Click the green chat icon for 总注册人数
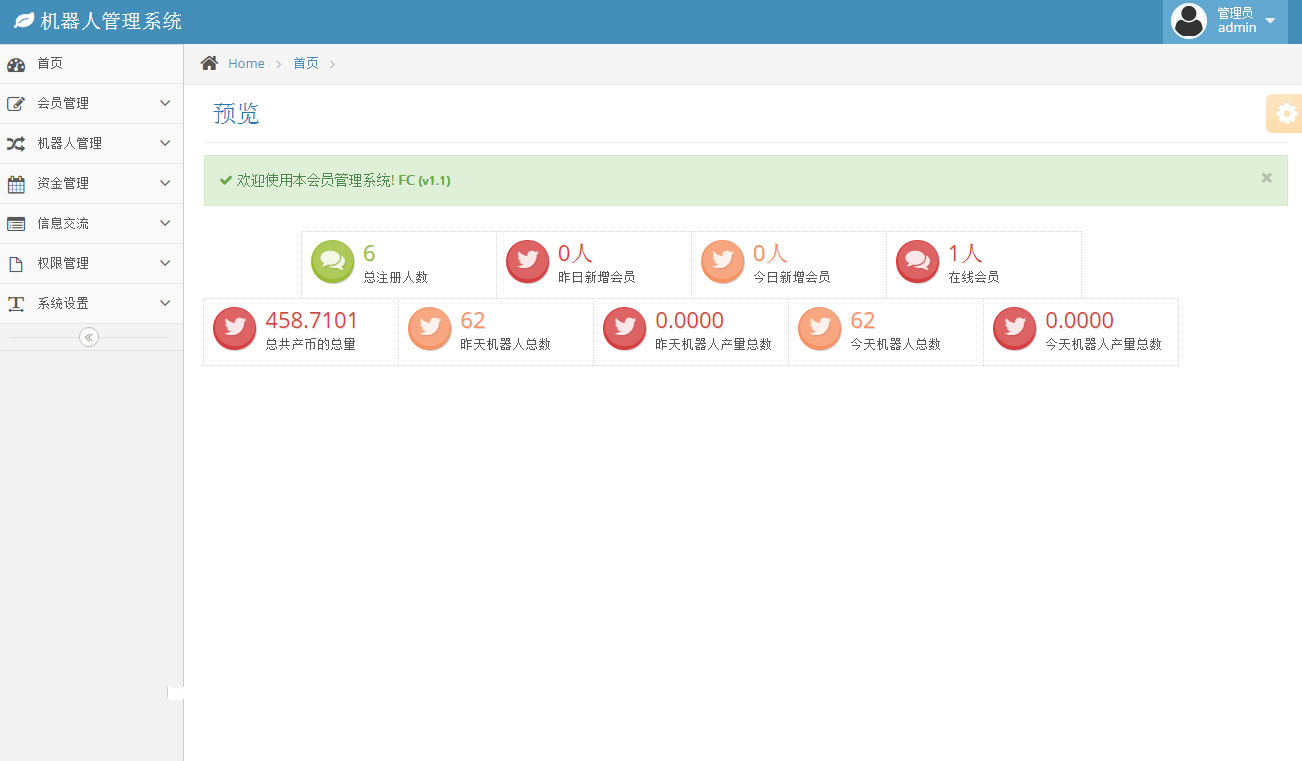1302x761 pixels. (332, 262)
